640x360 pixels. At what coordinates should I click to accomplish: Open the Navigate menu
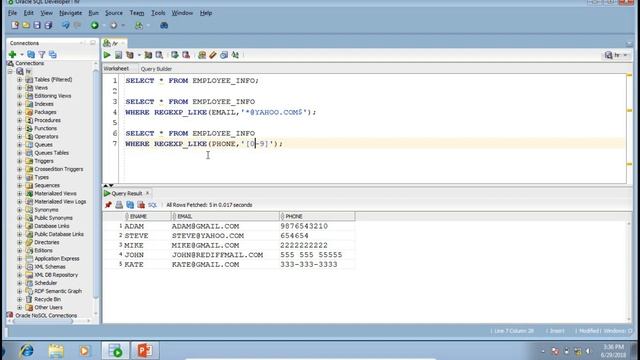point(71,13)
